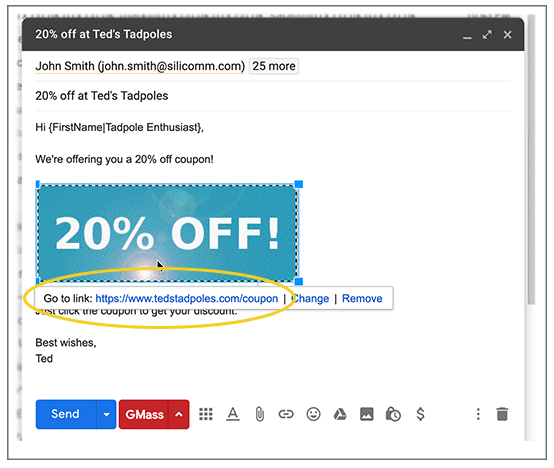The width and height of the screenshot is (554, 468).
Task: Click the blue Send button
Action: click(66, 414)
